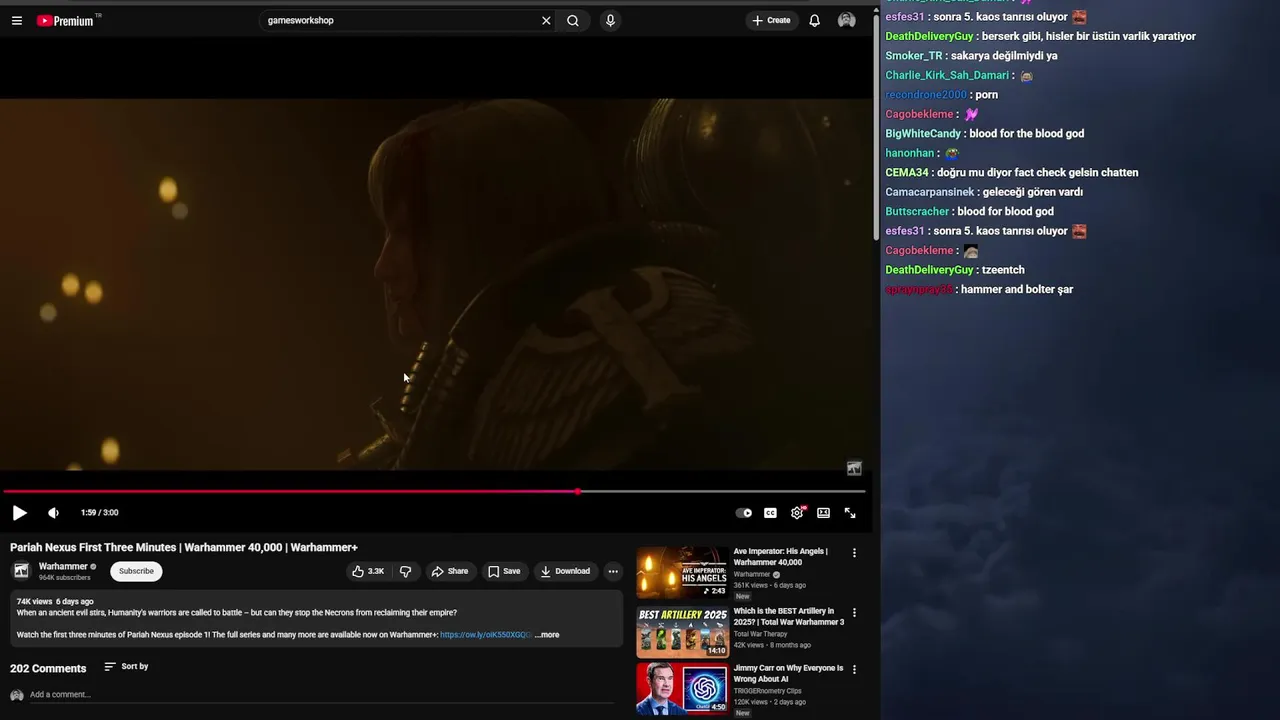Open Jimmy Carr on Why Everyone title

click(788, 673)
